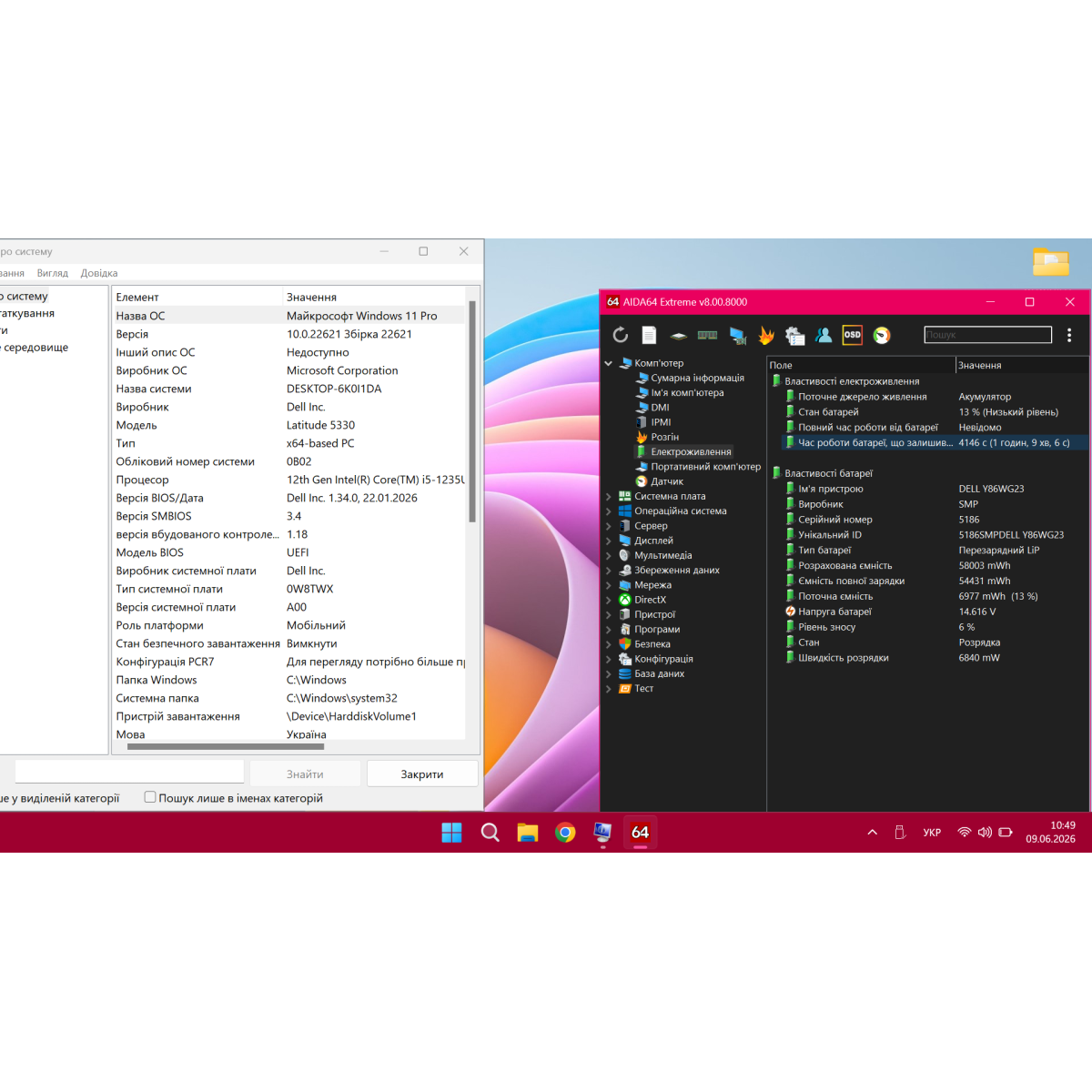Select the База даних tree item
The height and width of the screenshot is (1092, 1092).
point(659,674)
